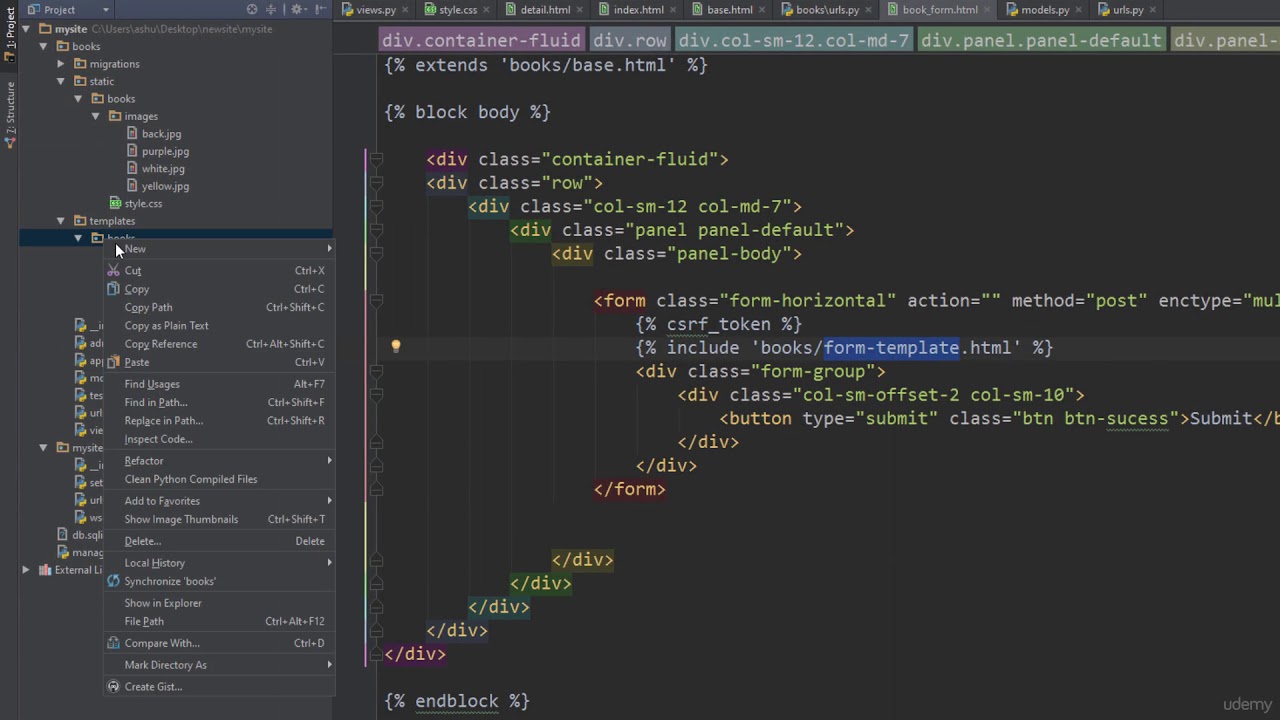Click the hide Project panel icon
The height and width of the screenshot is (720, 1280).
point(320,10)
